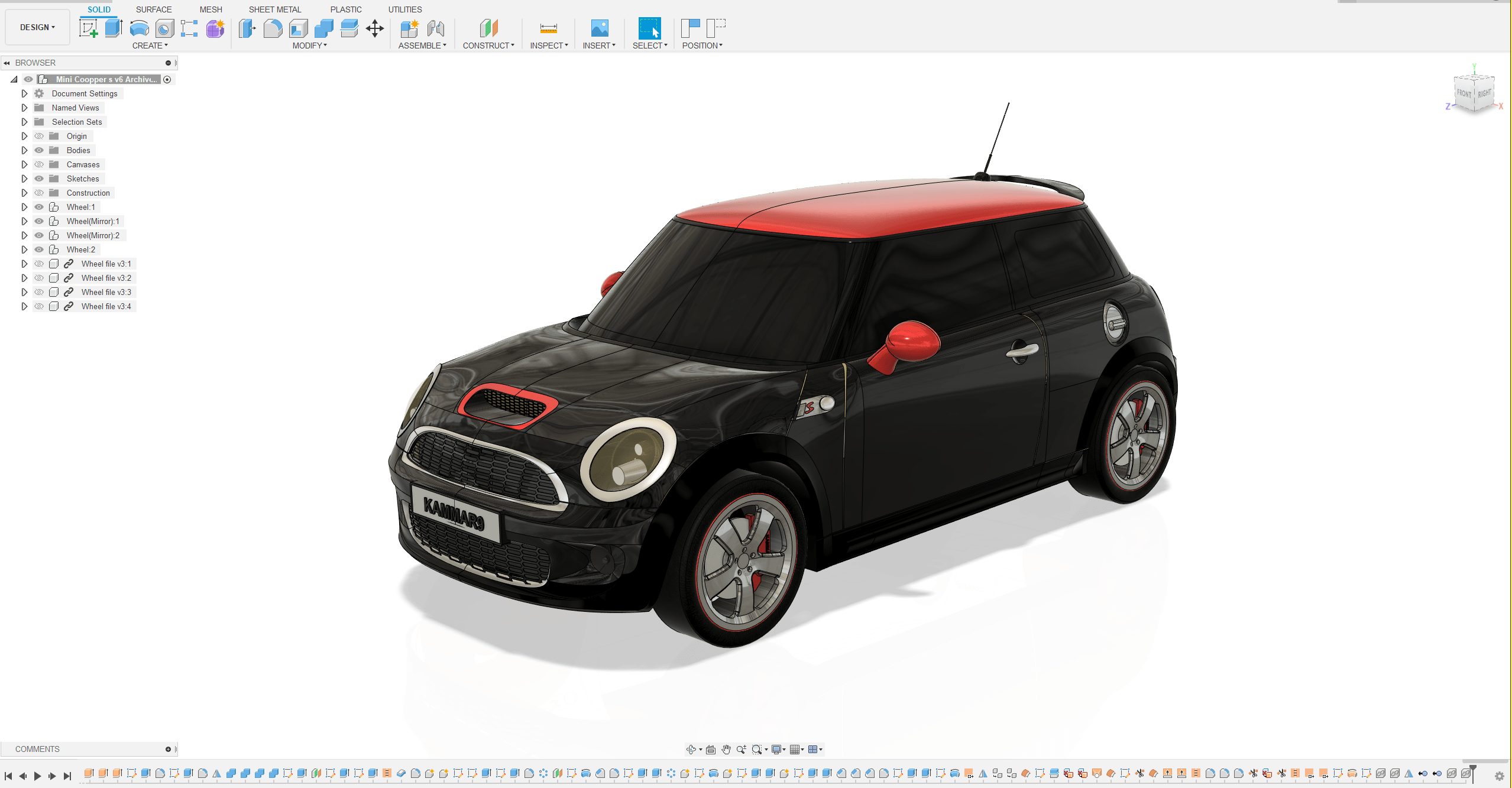Switch to the SHEET METAL tab
1512x788 pixels.
pos(275,9)
